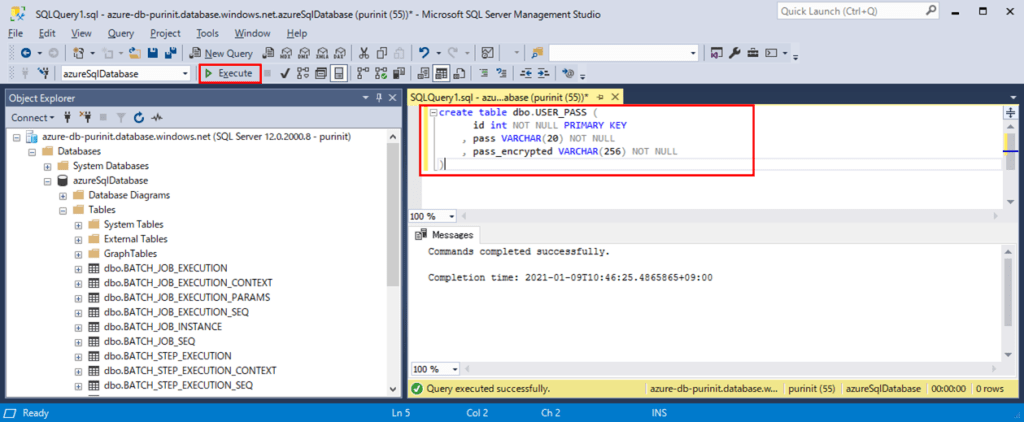This screenshot has height=422, width=1024.
Task: Click the Execute button
Action: (x=230, y=73)
